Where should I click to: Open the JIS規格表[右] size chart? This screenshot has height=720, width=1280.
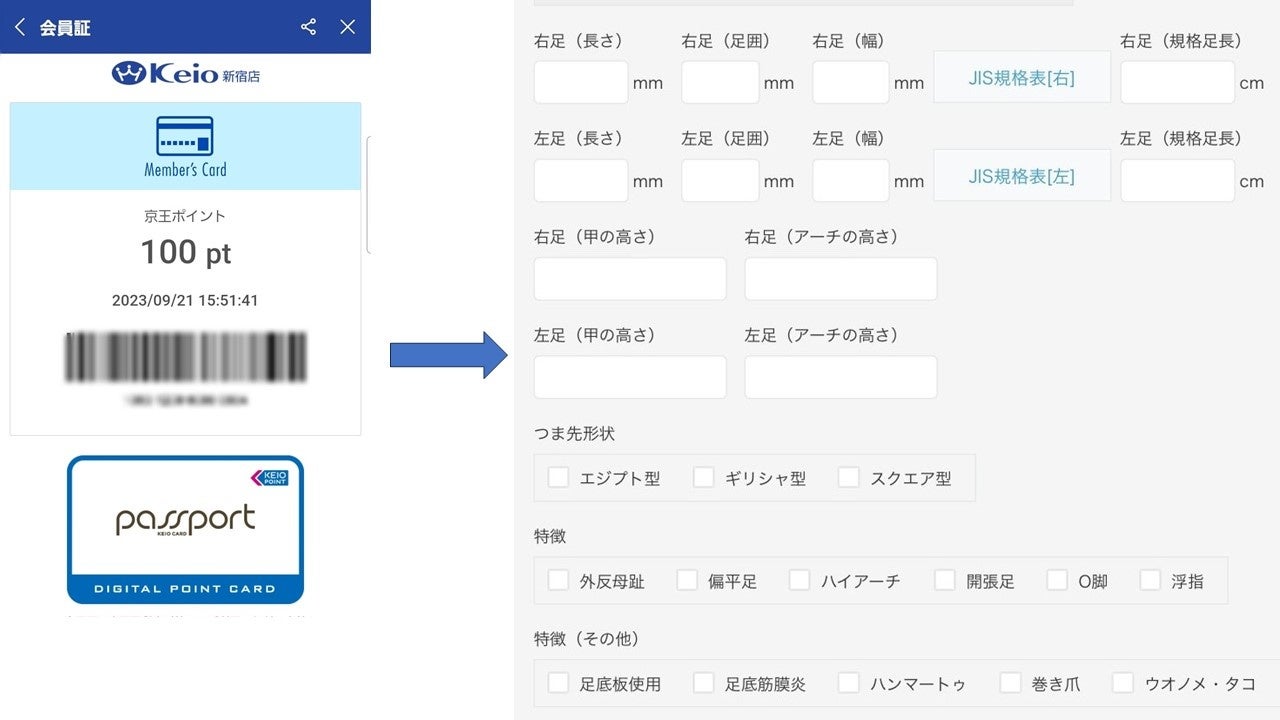click(x=1022, y=76)
